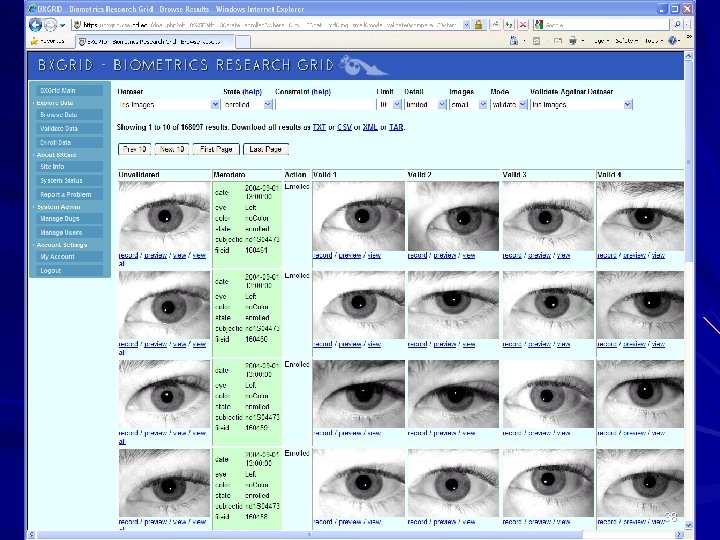Image resolution: width=720 pixels, height=540 pixels.
Task: Click the security lock icon in address bar
Action: 478,25
